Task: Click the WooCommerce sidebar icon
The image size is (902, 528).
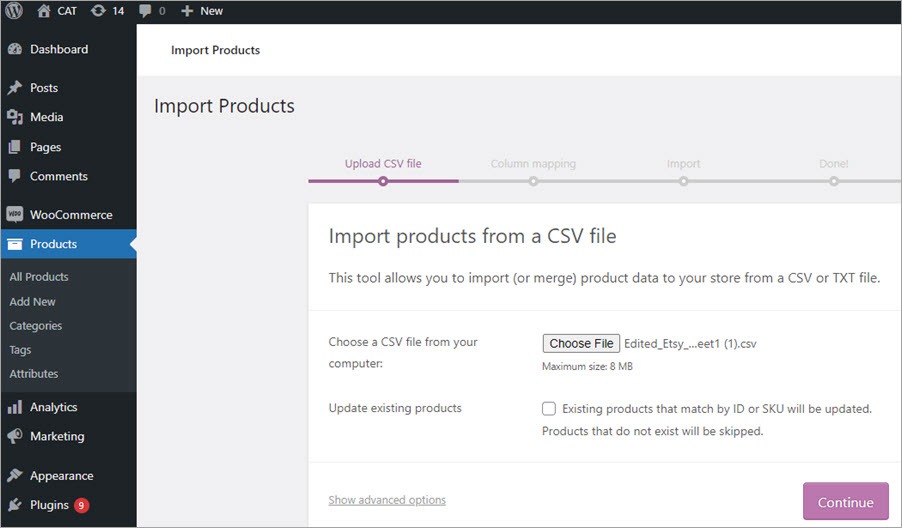Action: pyautogui.click(x=15, y=214)
